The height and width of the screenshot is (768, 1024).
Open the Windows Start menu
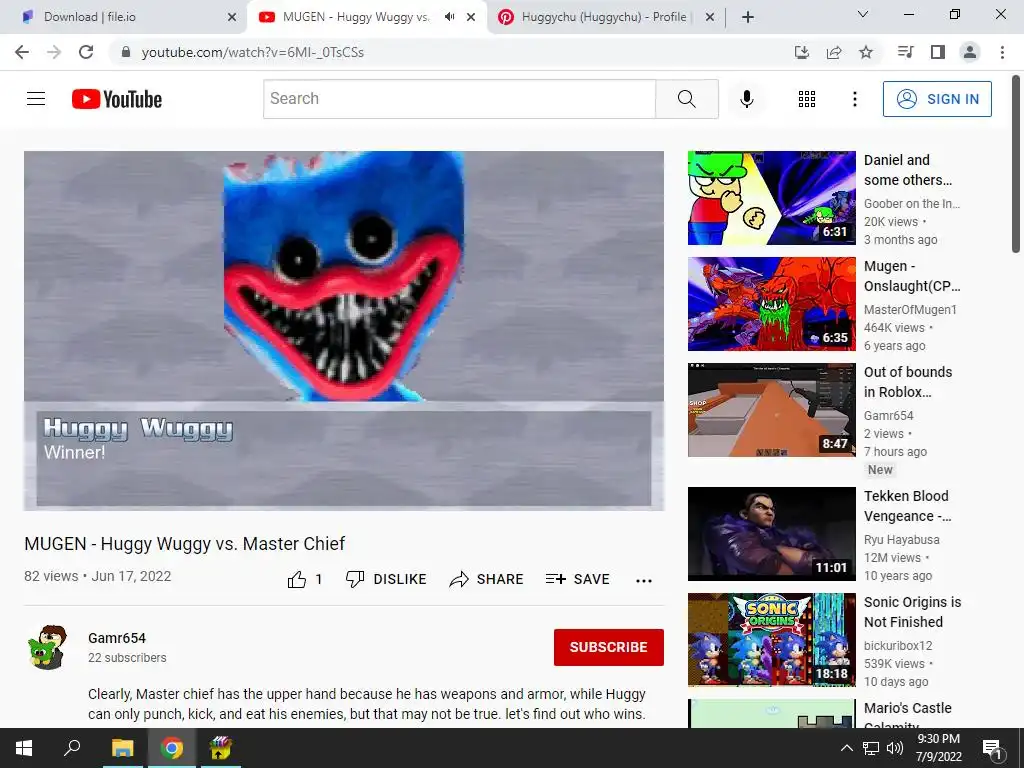pyautogui.click(x=24, y=748)
